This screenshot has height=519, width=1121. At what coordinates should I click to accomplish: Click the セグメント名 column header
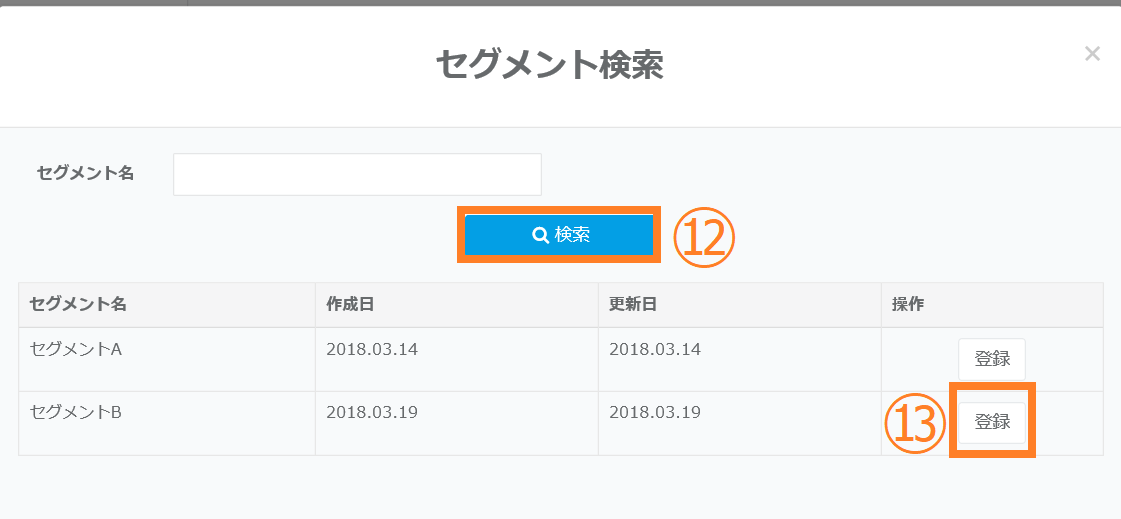click(x=78, y=304)
